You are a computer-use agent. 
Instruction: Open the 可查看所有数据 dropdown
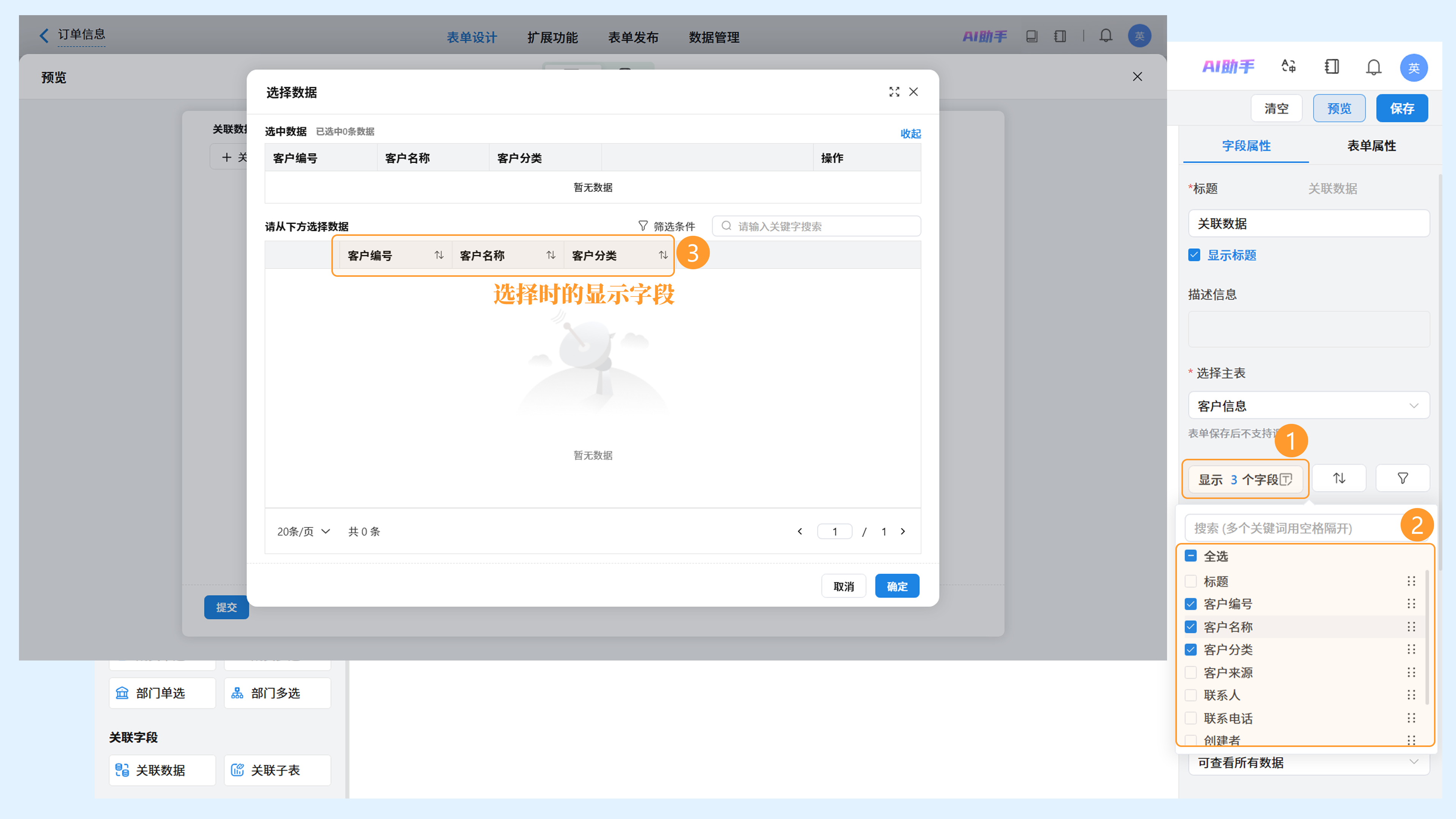1309,763
